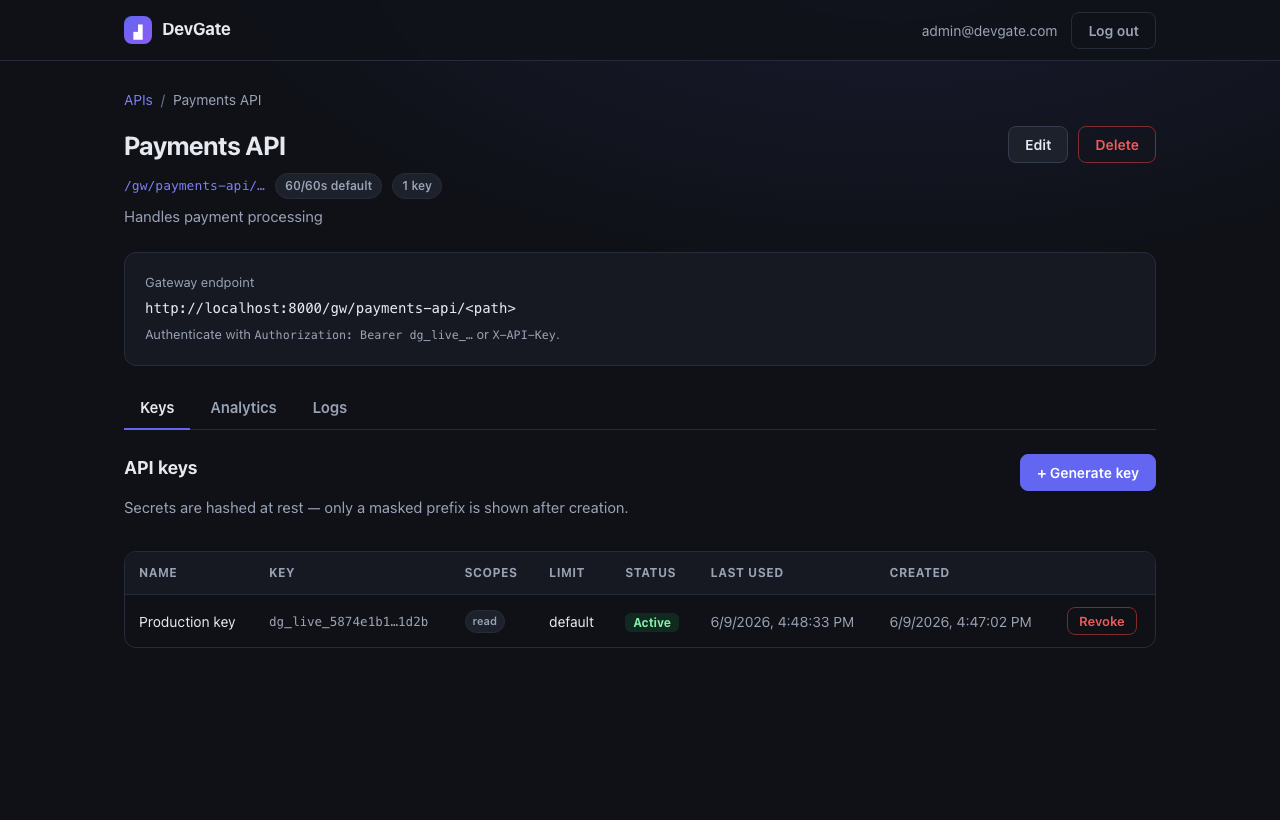Log out of the admin account
Viewport: 1280px width, 820px height.
(1113, 31)
